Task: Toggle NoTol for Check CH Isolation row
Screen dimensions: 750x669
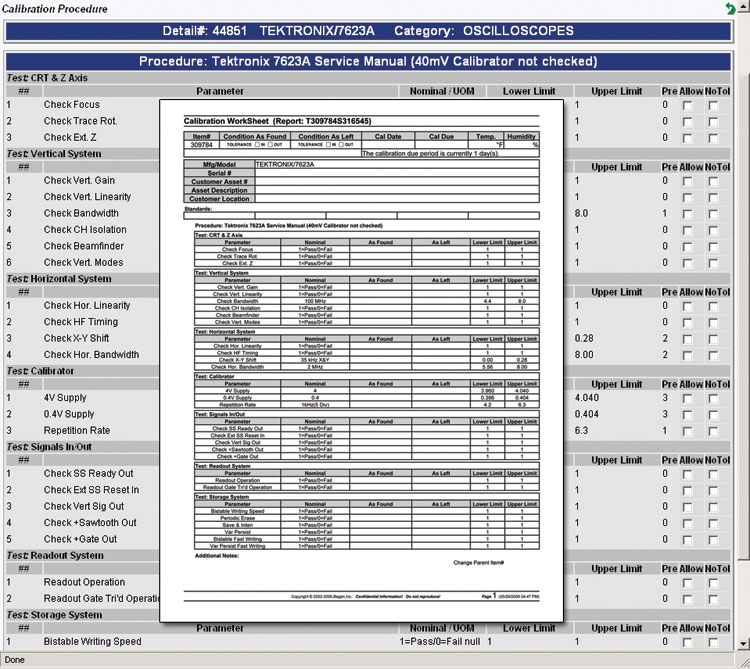Action: pyautogui.click(x=713, y=230)
